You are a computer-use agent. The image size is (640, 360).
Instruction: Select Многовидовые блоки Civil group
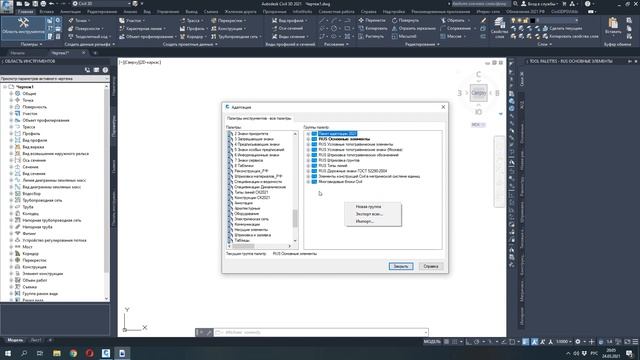click(x=340, y=182)
